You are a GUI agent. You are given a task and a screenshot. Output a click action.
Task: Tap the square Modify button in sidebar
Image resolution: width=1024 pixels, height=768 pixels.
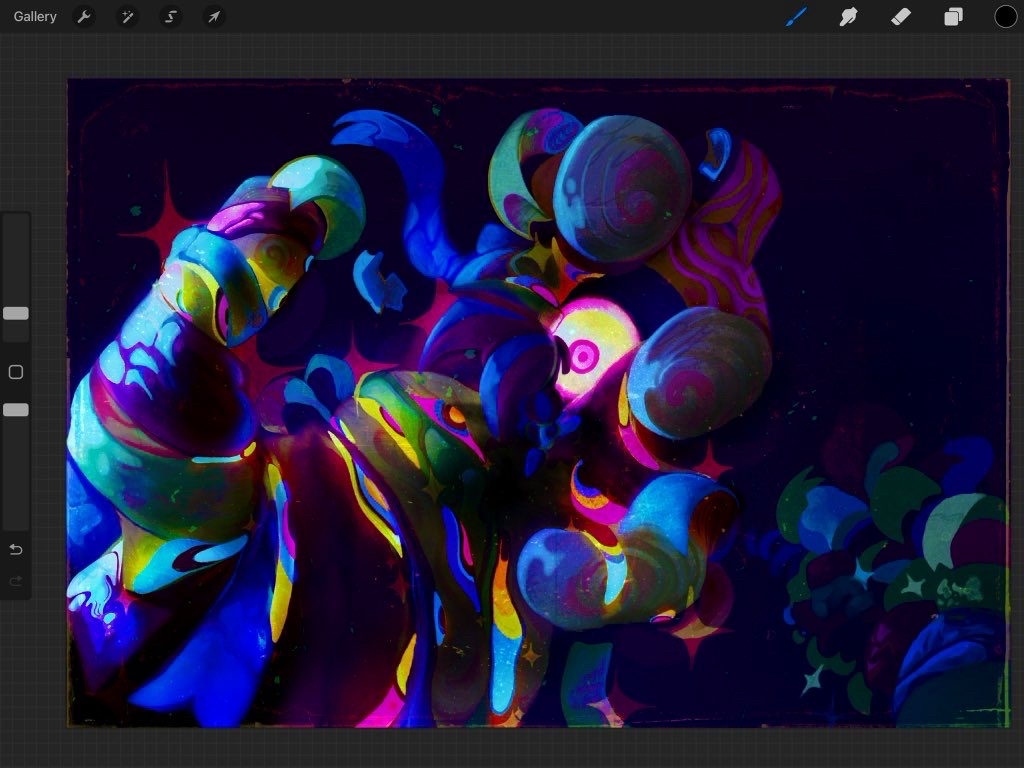click(16, 372)
